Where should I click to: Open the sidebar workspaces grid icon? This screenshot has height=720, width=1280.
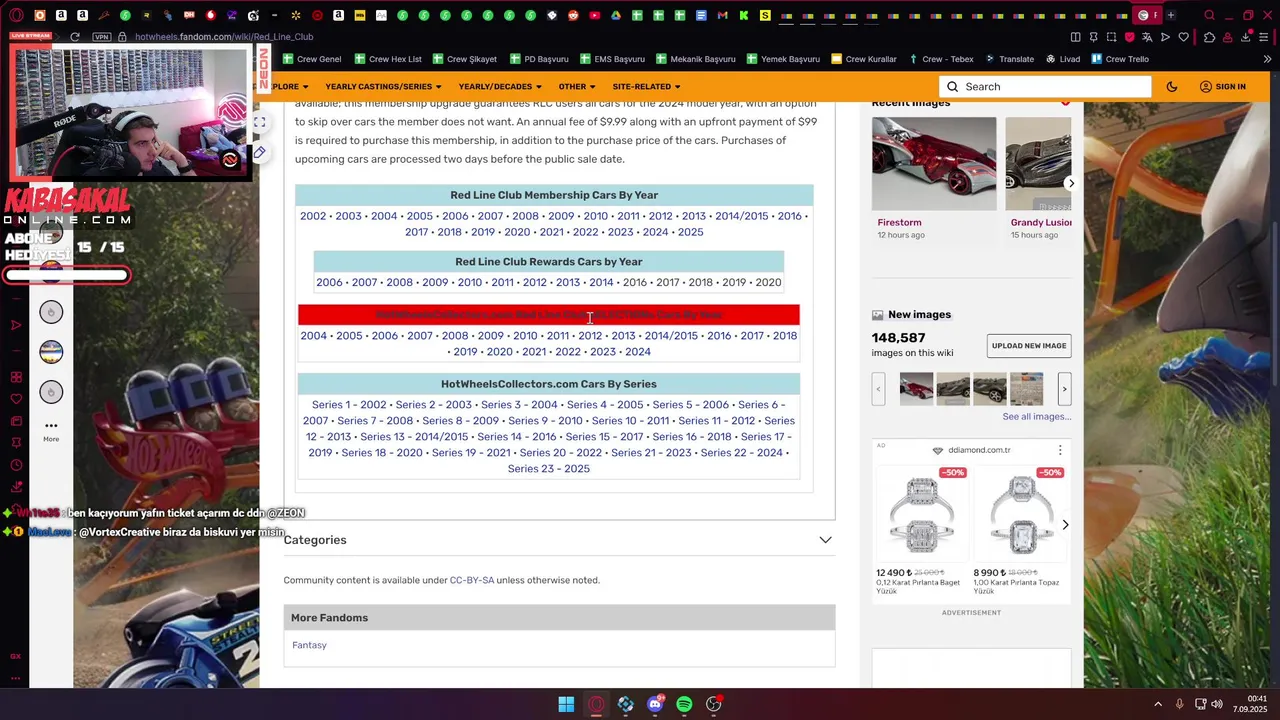[x=16, y=377]
